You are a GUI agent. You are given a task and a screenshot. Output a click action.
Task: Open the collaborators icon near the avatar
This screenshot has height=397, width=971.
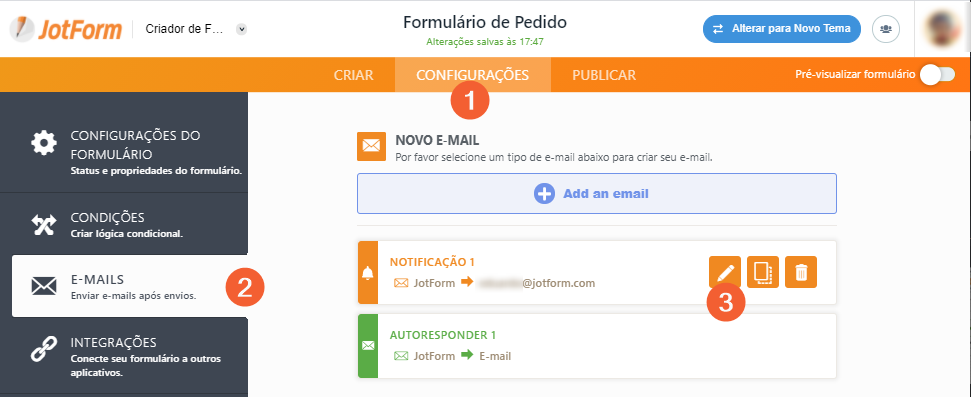tap(886, 29)
